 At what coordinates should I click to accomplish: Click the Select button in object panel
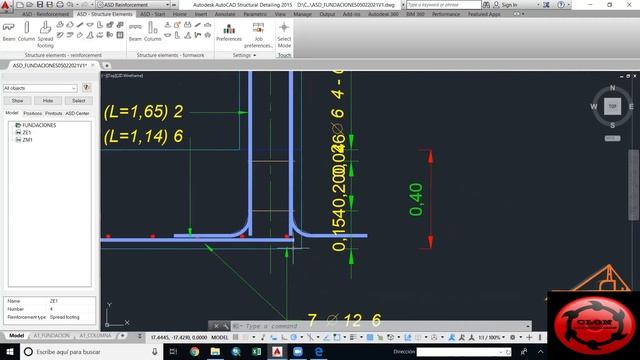pos(78,100)
